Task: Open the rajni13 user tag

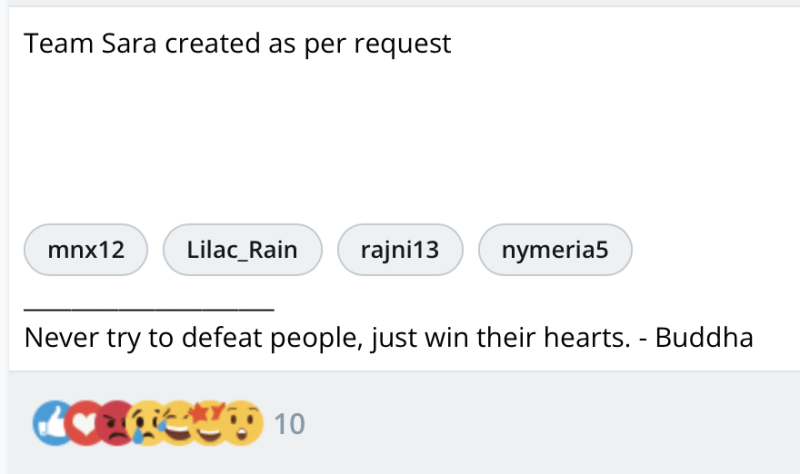Action: pos(400,250)
